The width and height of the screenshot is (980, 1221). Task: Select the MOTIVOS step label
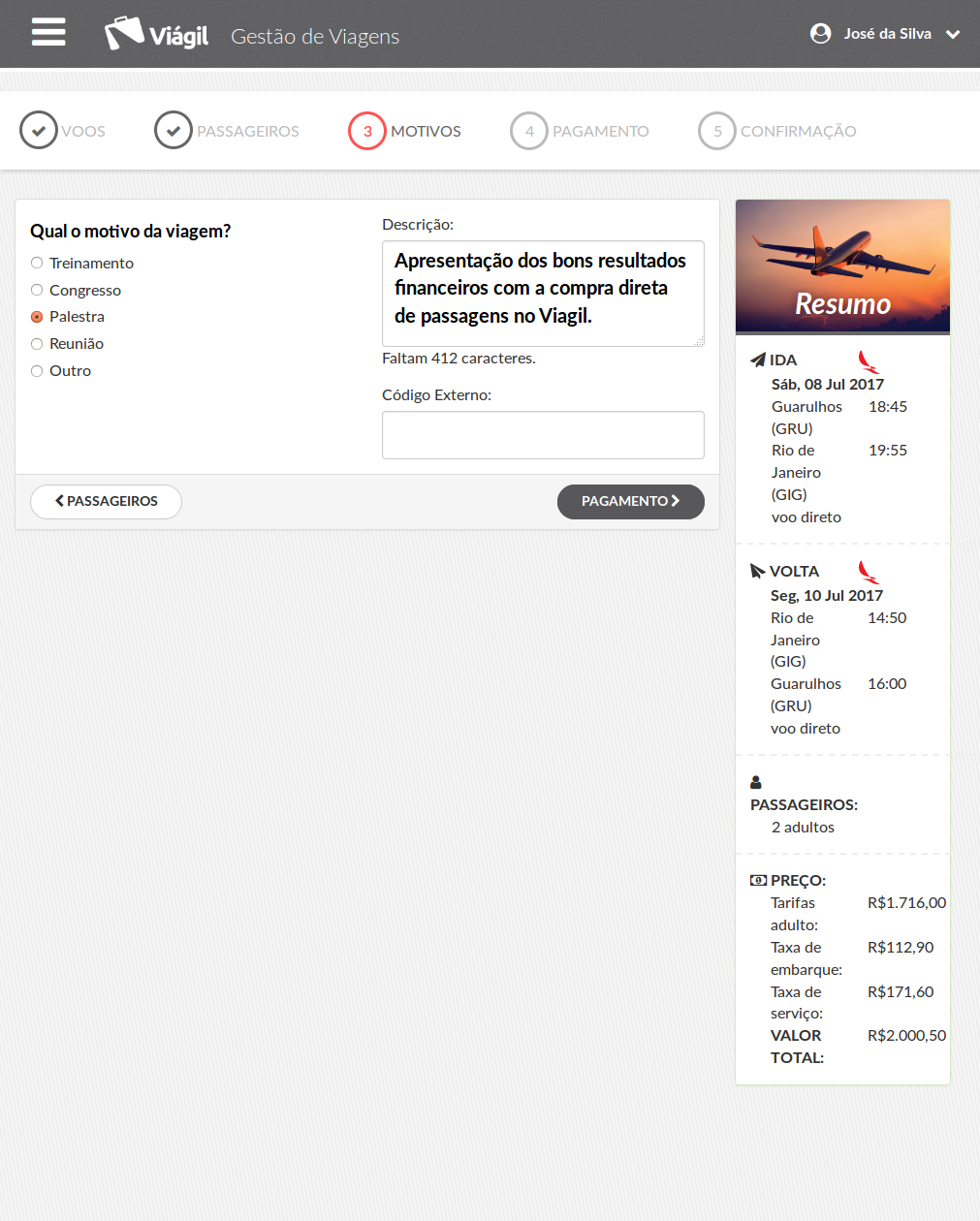426,131
